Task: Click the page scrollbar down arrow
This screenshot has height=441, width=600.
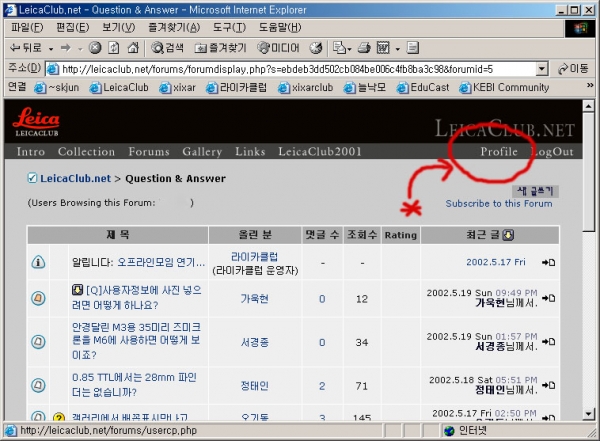Action: (x=589, y=414)
